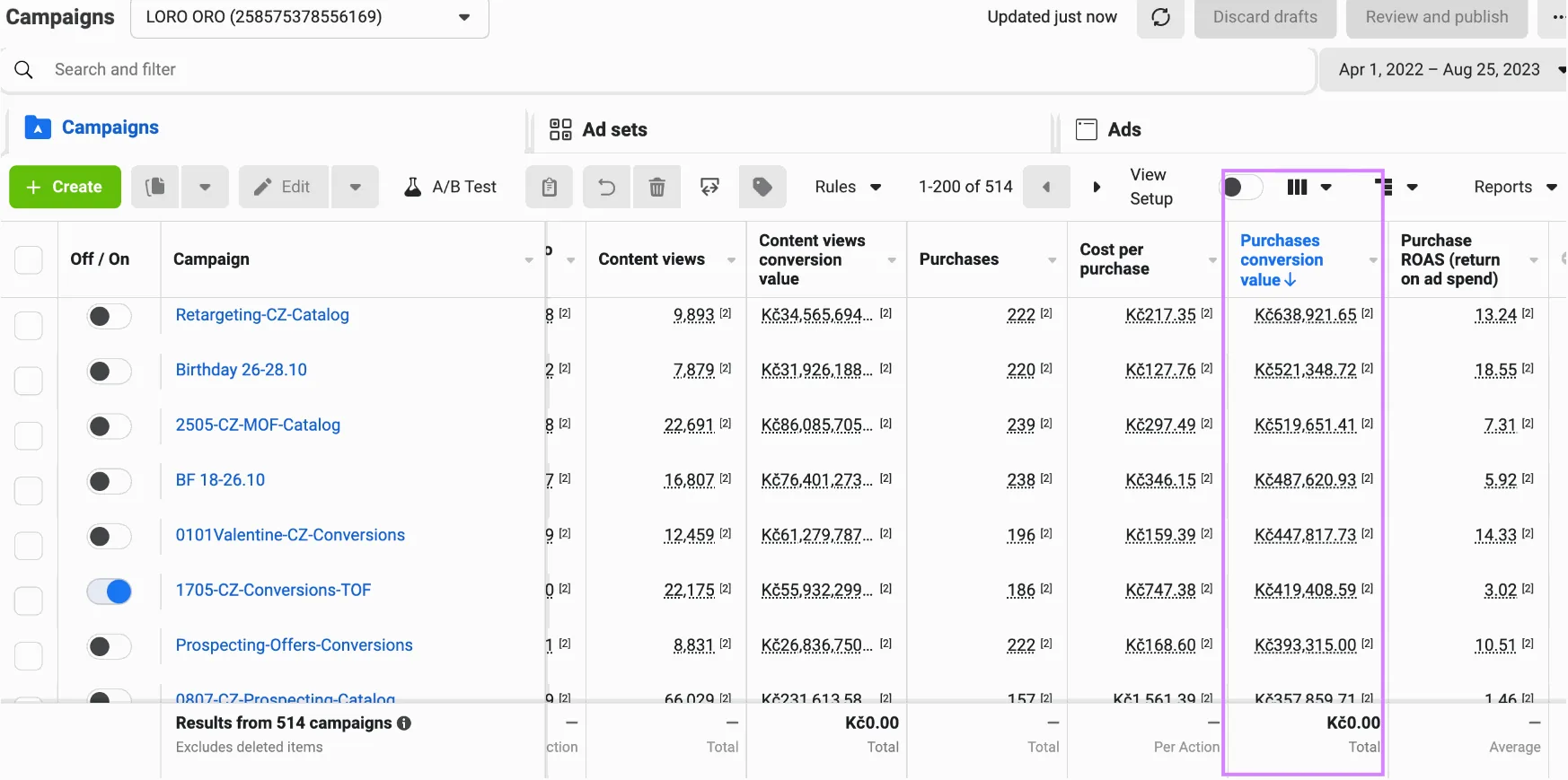Click the Campaigns folder icon
The image size is (1568, 780).
38,127
